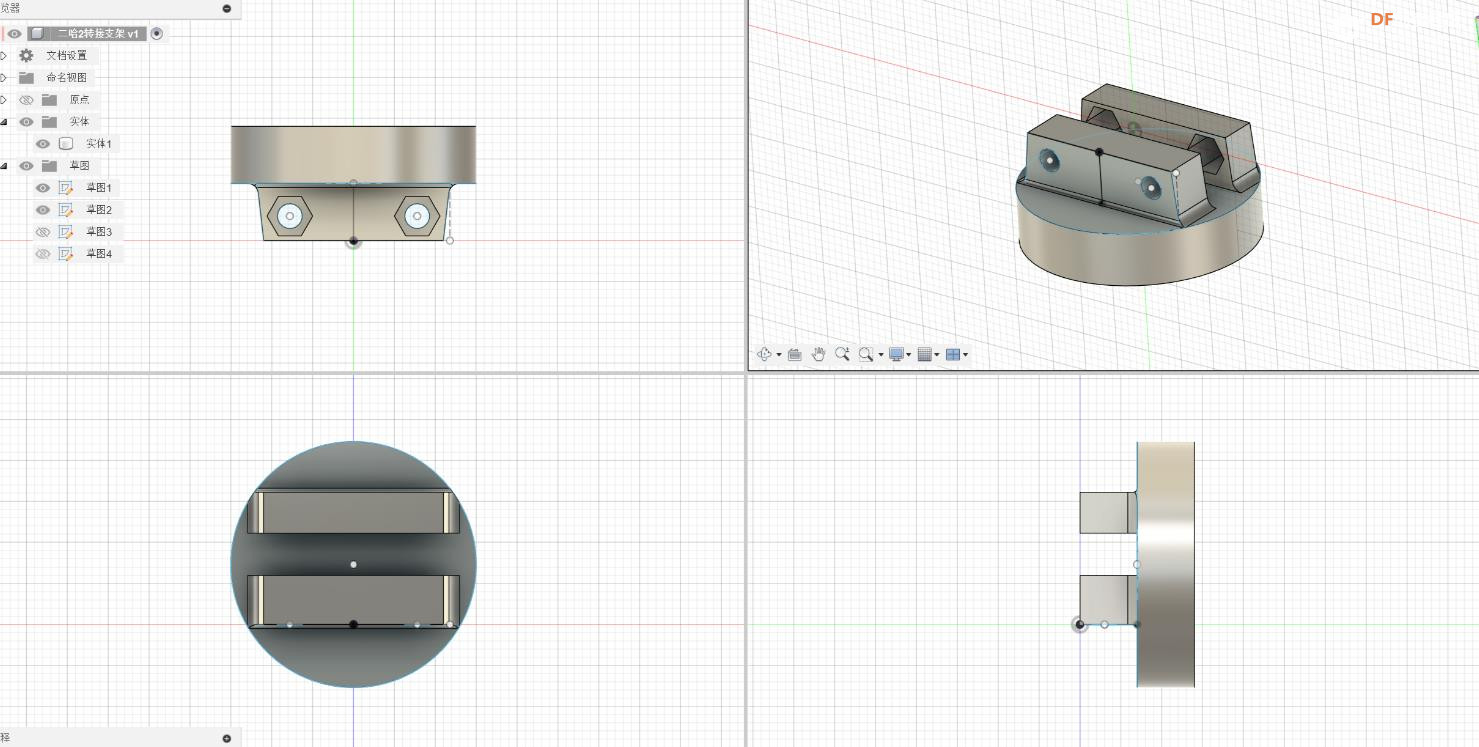This screenshot has height=747, width=1479.
Task: Collapse the 草图 folder
Action: click(x=4, y=166)
